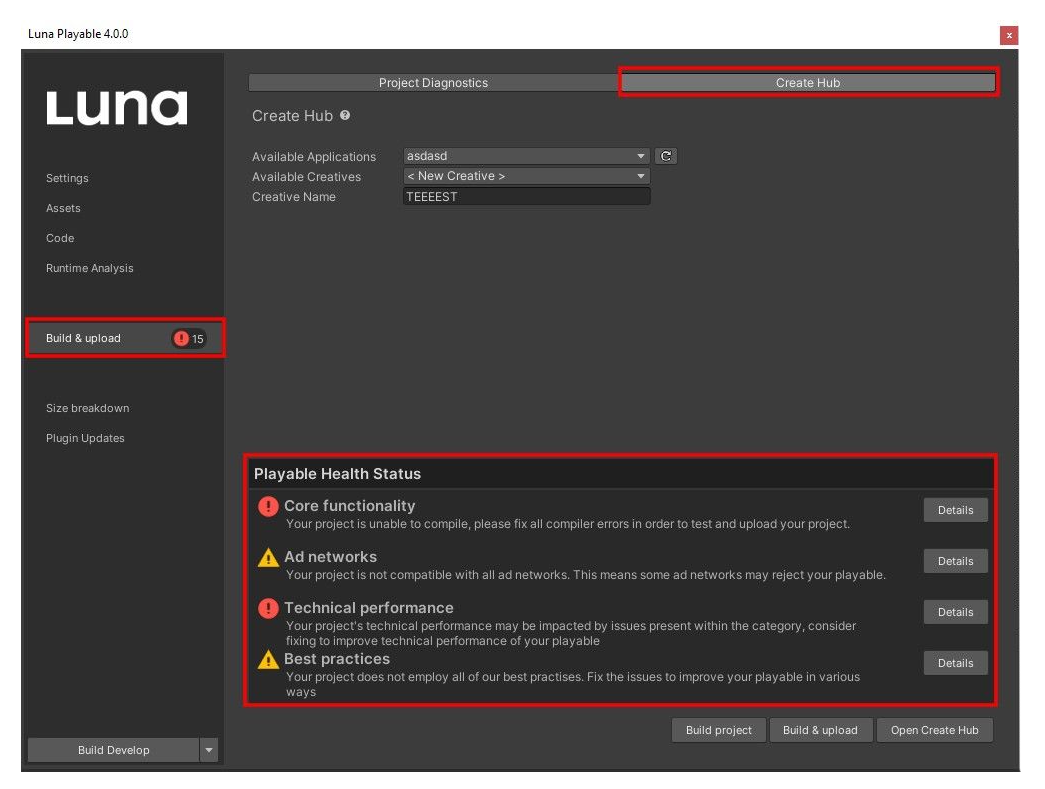The width and height of the screenshot is (1045, 789).
Task: Switch to the Create Hub tab
Action: (x=808, y=83)
